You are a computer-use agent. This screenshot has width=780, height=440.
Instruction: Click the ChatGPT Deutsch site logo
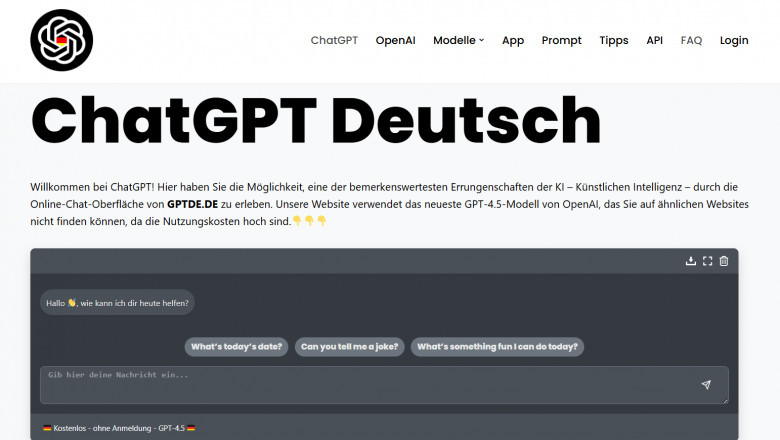[62, 40]
